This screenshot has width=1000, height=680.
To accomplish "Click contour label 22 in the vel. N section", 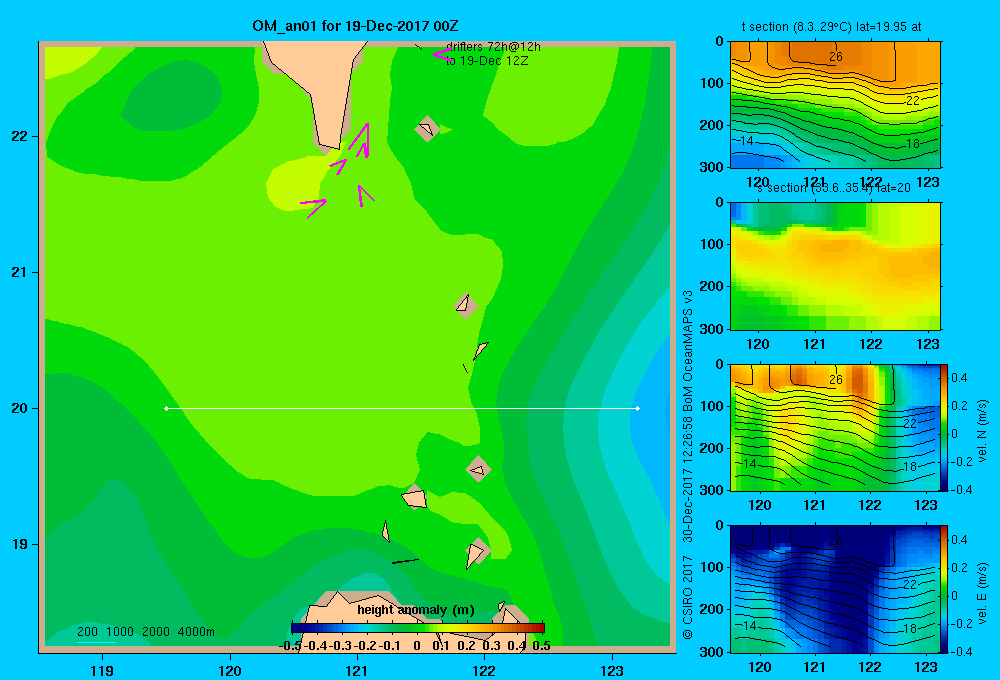I will [910, 424].
